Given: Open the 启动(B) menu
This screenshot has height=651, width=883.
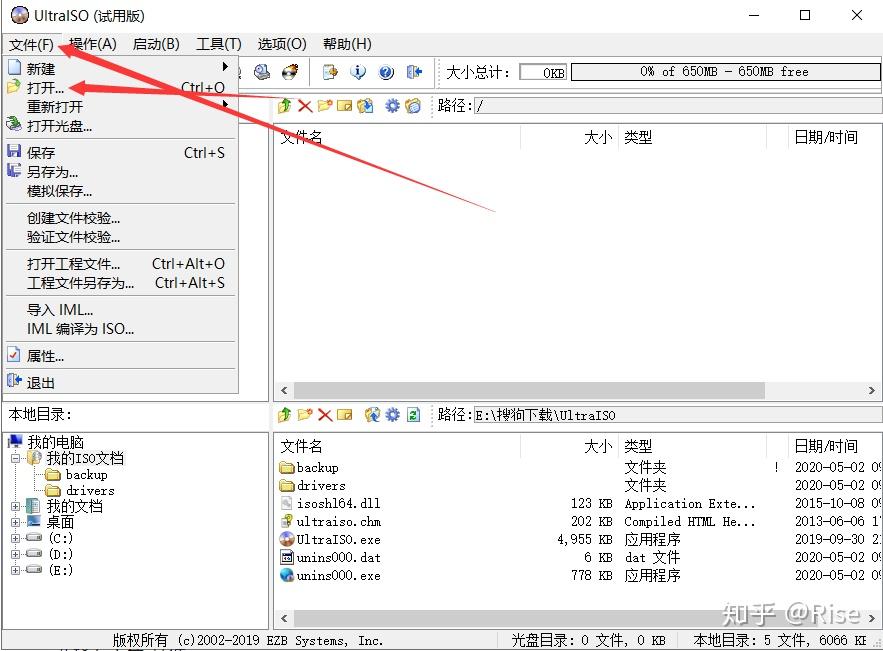Looking at the screenshot, I should 156,44.
